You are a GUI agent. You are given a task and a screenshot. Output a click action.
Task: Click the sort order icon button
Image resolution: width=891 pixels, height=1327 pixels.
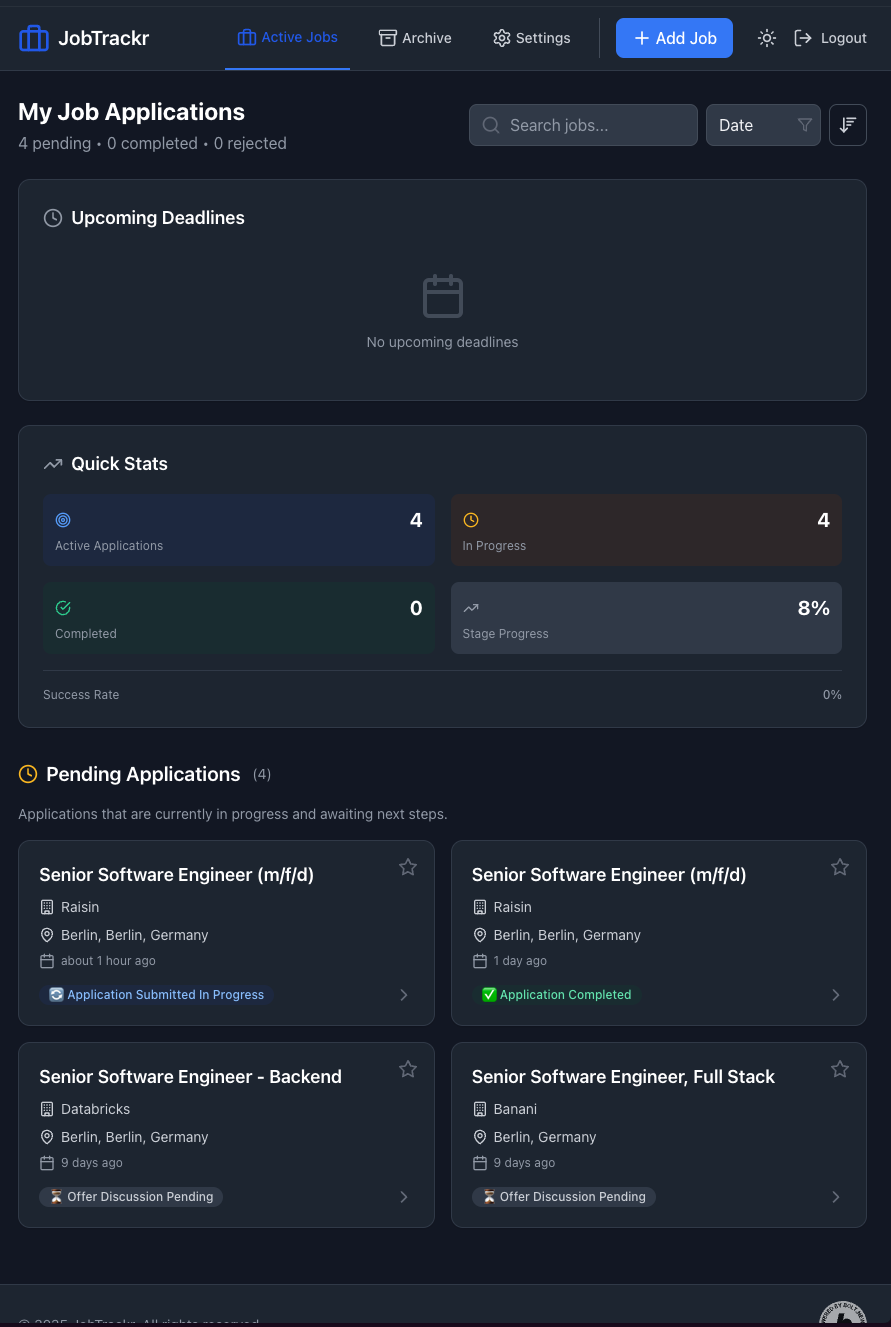click(848, 125)
